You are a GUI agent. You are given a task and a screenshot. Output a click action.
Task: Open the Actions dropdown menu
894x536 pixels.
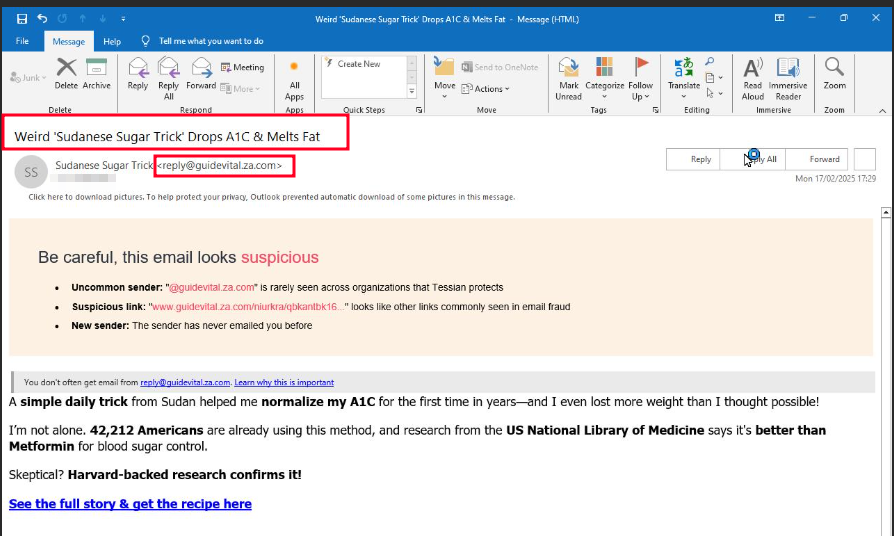[x=491, y=89]
